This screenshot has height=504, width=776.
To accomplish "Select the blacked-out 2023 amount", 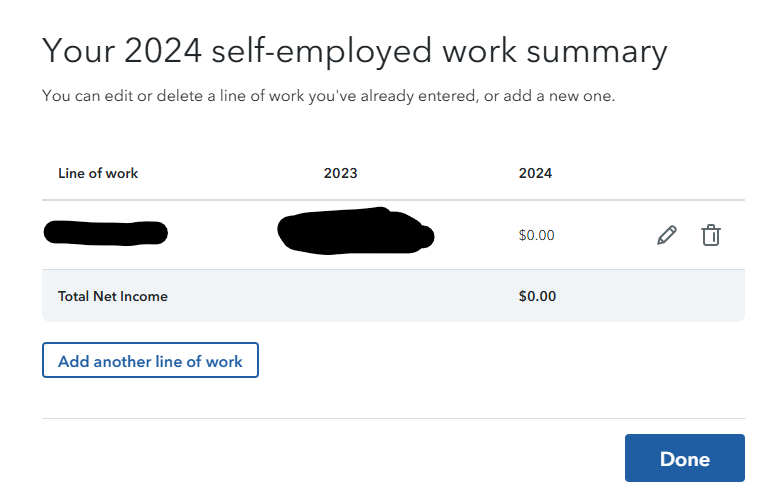I will tap(355, 231).
